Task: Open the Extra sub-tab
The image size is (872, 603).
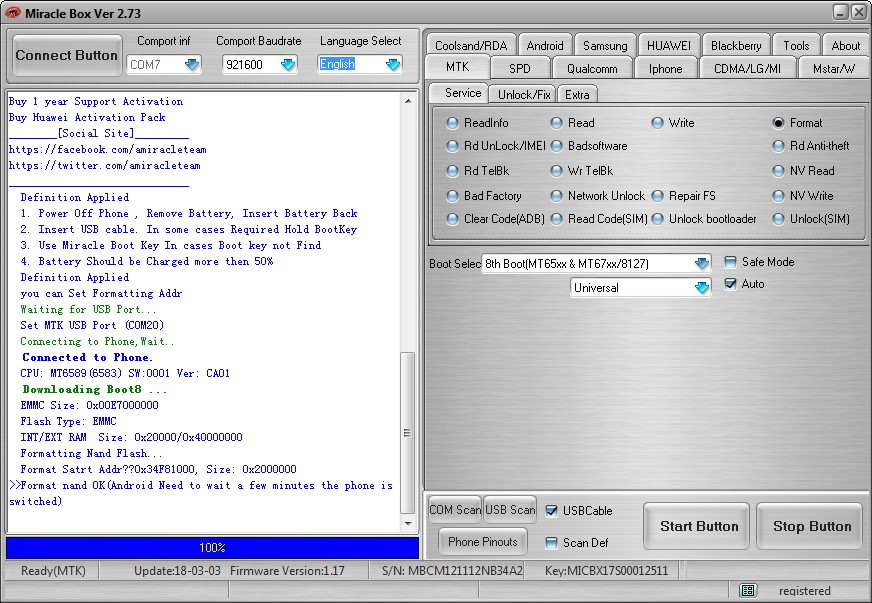Action: point(577,95)
